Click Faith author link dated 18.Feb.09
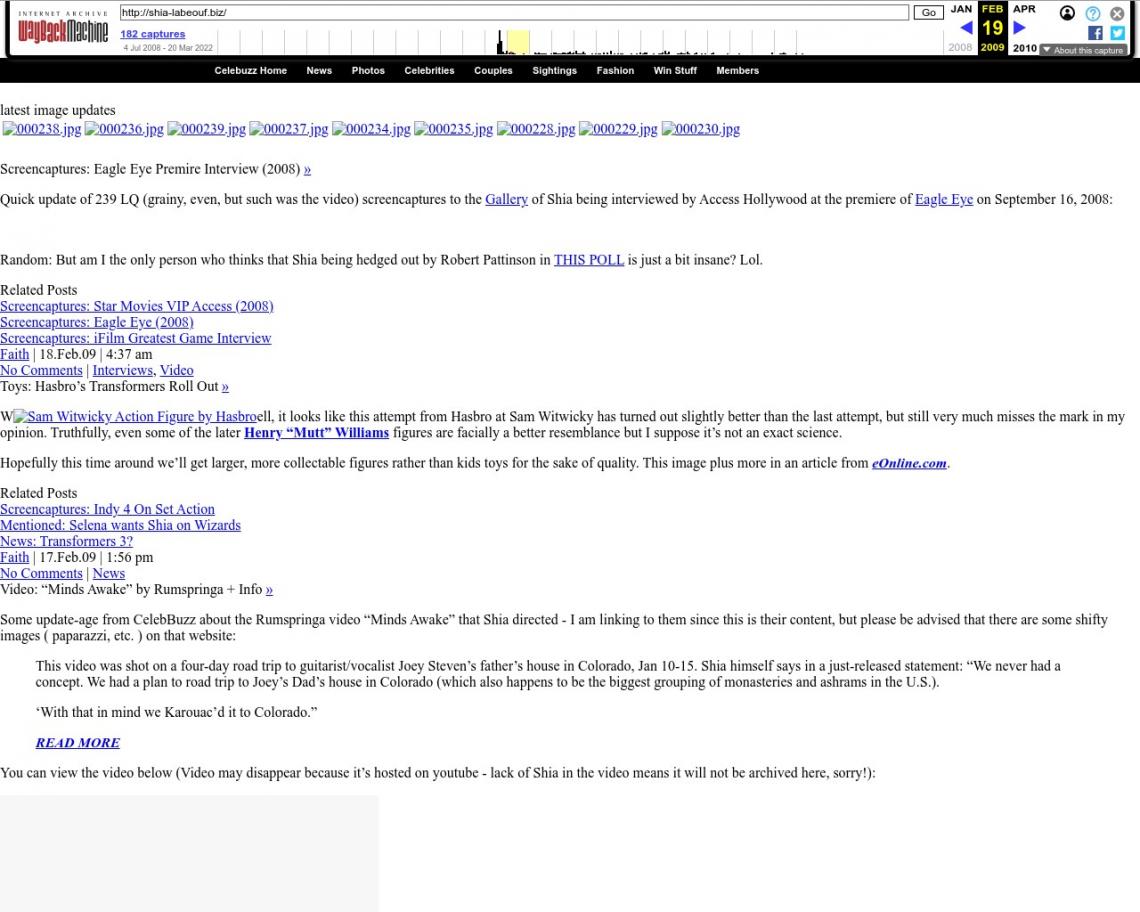This screenshot has height=912, width=1140. click(x=15, y=354)
